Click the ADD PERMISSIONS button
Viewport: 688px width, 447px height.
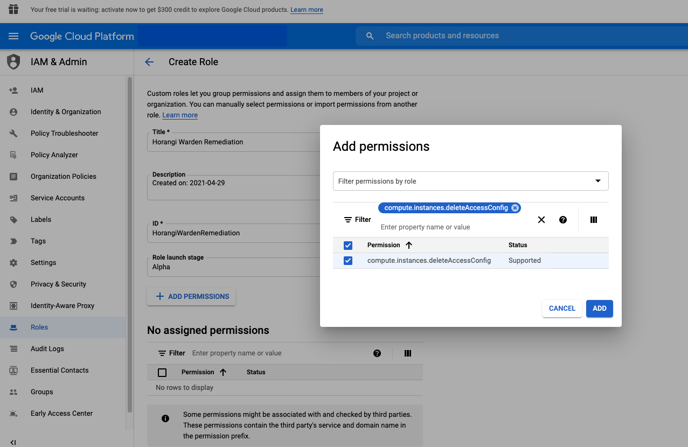tap(191, 297)
